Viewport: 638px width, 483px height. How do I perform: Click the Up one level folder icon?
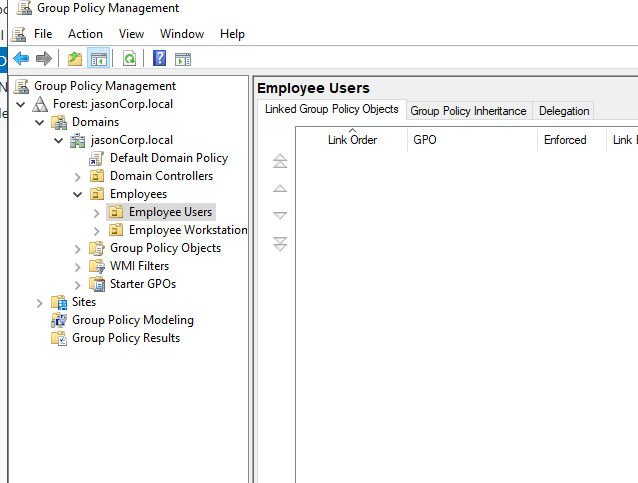click(75, 59)
